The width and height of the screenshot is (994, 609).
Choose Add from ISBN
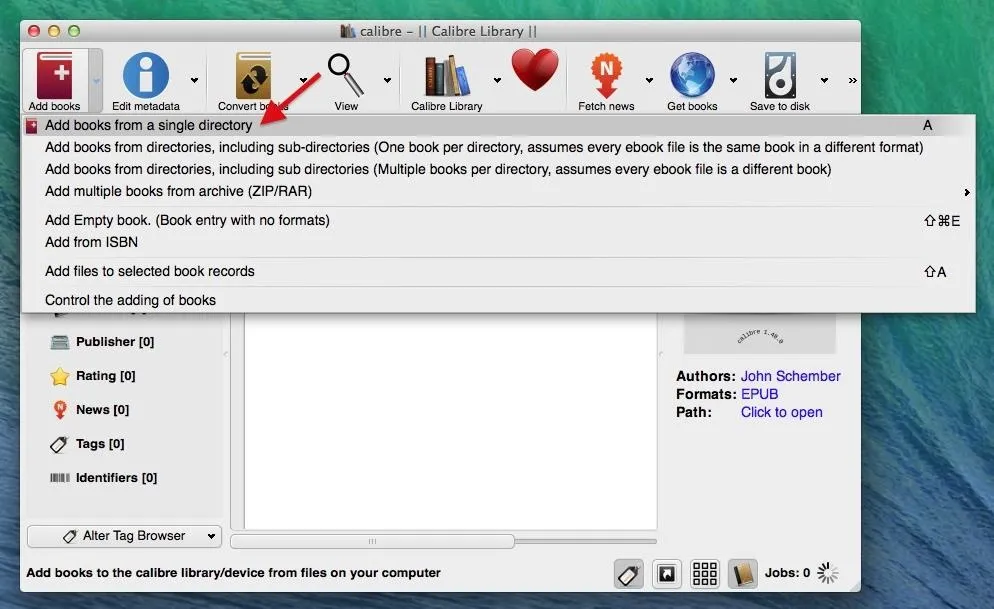tap(498, 242)
